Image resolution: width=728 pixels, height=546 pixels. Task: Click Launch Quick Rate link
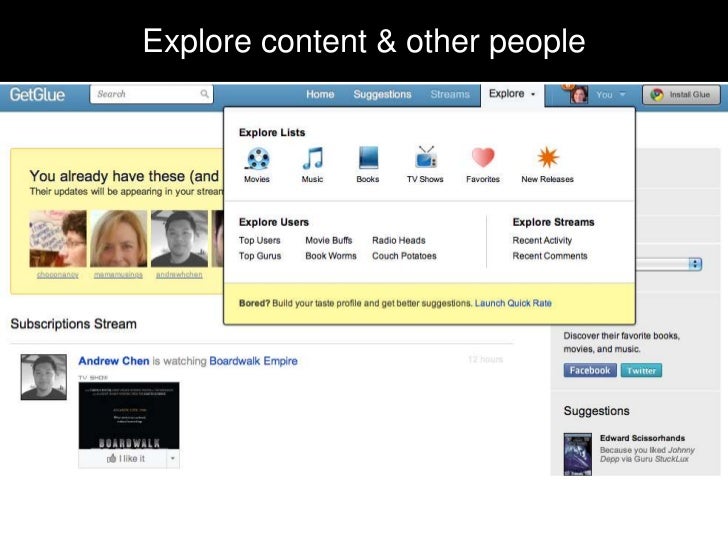[x=513, y=303]
